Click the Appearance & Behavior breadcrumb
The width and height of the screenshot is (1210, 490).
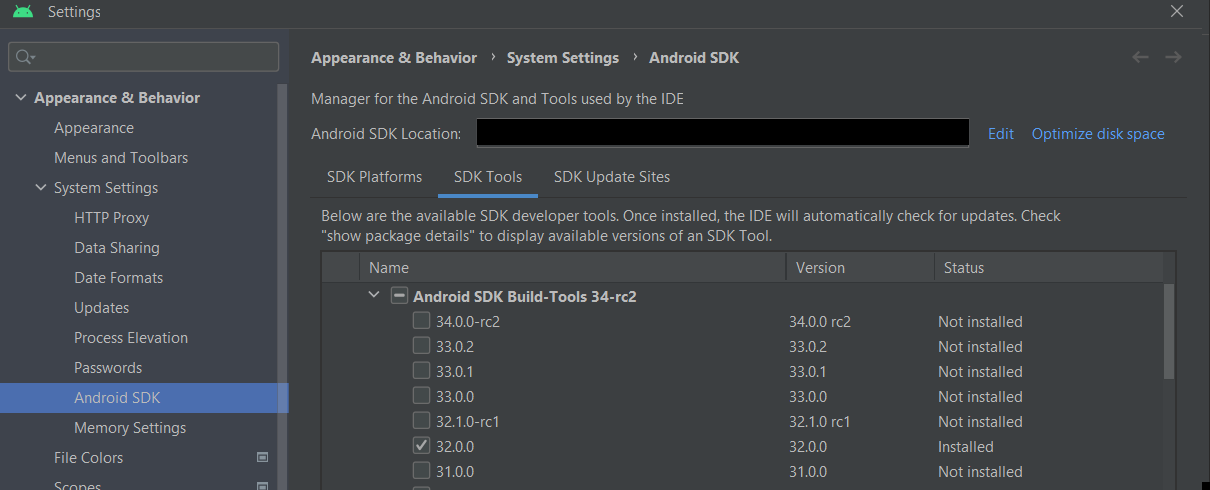point(394,57)
